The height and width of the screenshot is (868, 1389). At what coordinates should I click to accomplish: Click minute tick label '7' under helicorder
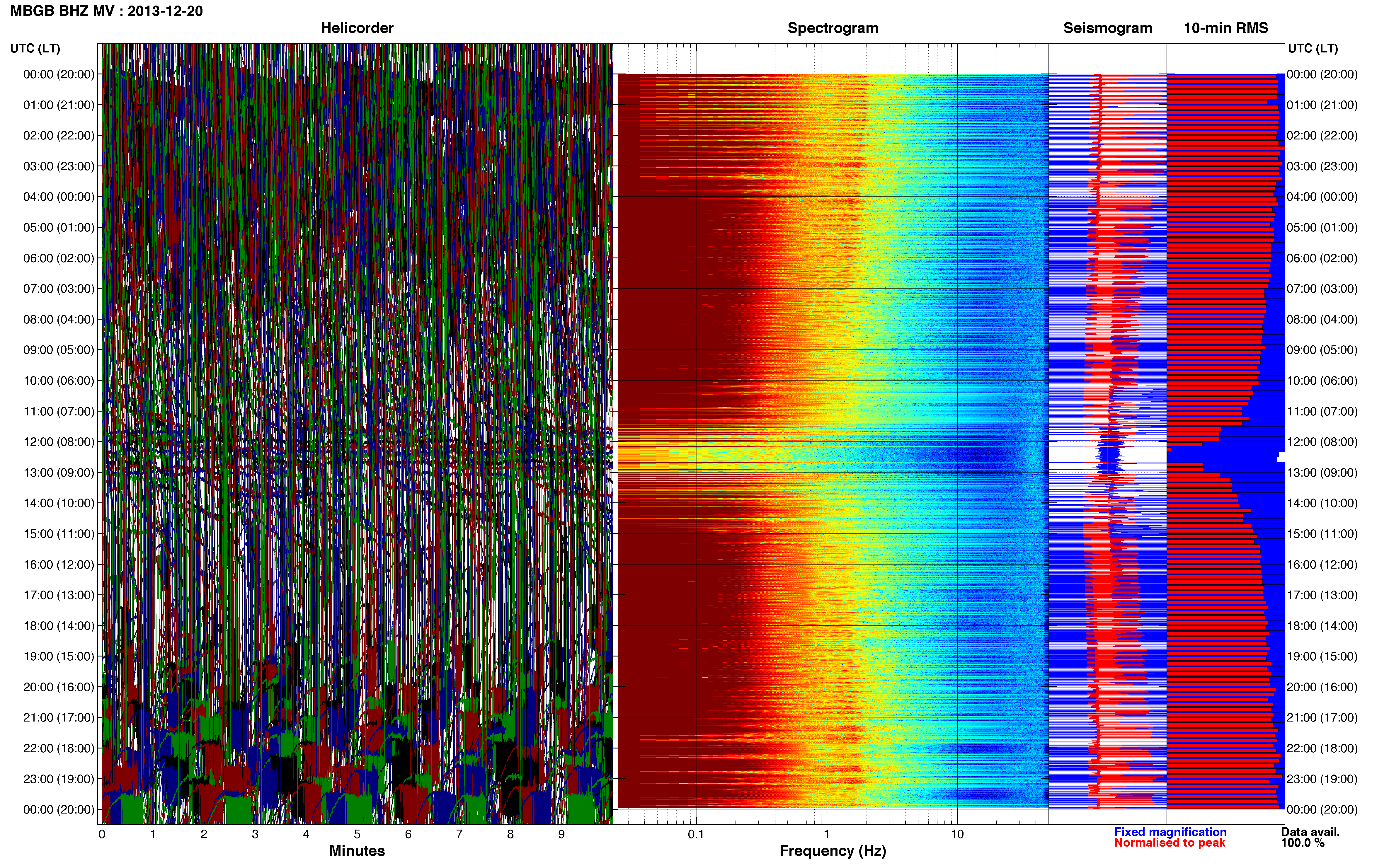point(459,834)
